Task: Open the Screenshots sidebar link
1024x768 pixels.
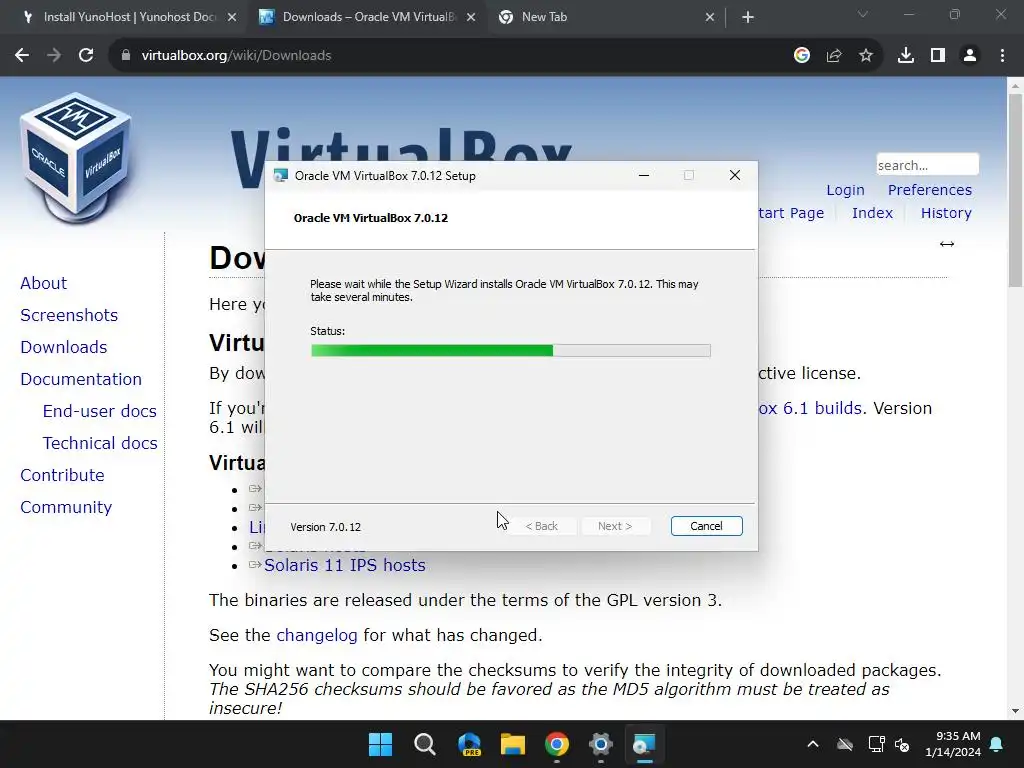Action: [69, 315]
